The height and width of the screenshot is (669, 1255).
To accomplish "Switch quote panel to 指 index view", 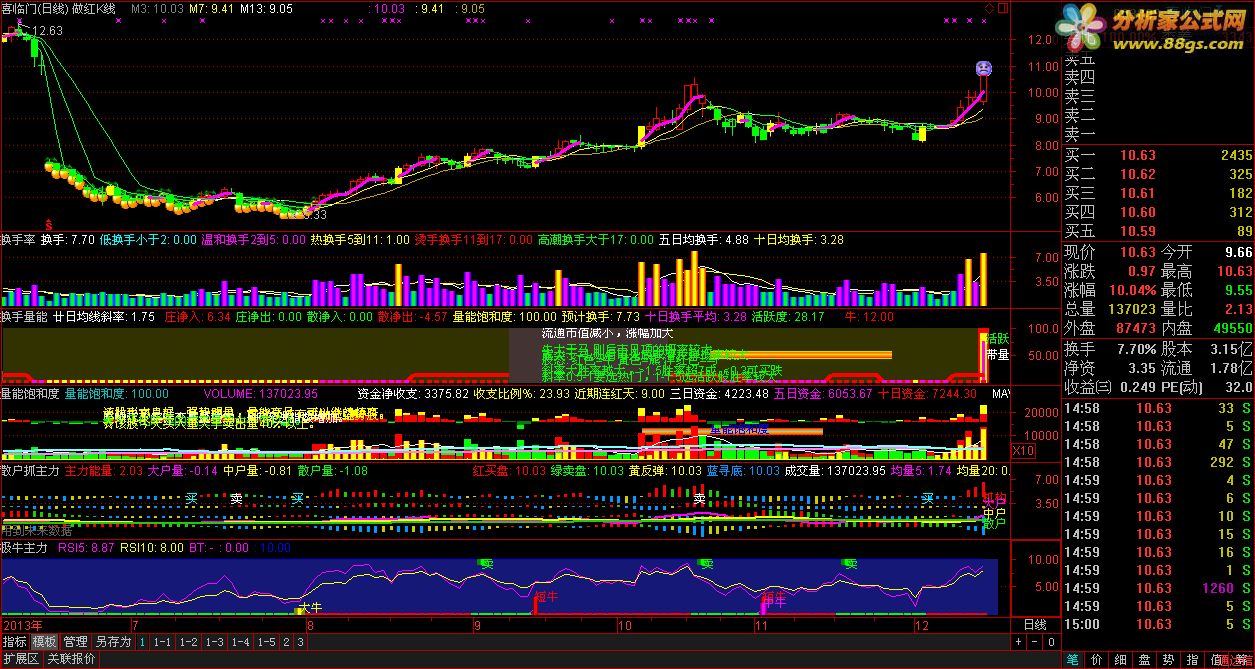I will tap(1192, 659).
